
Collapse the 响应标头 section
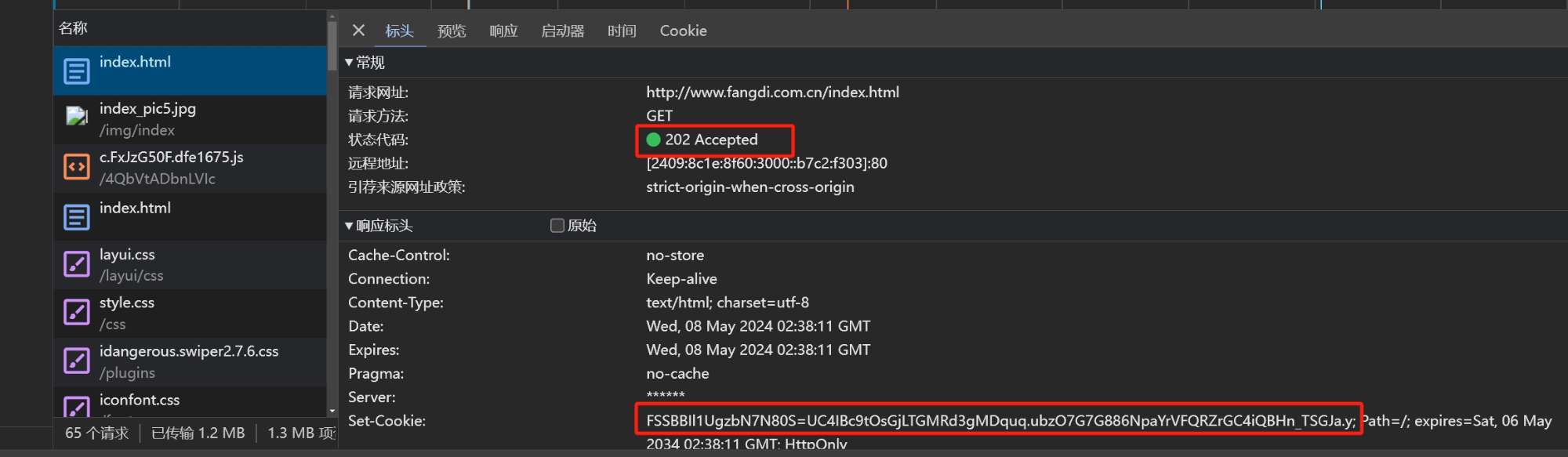pos(349,226)
